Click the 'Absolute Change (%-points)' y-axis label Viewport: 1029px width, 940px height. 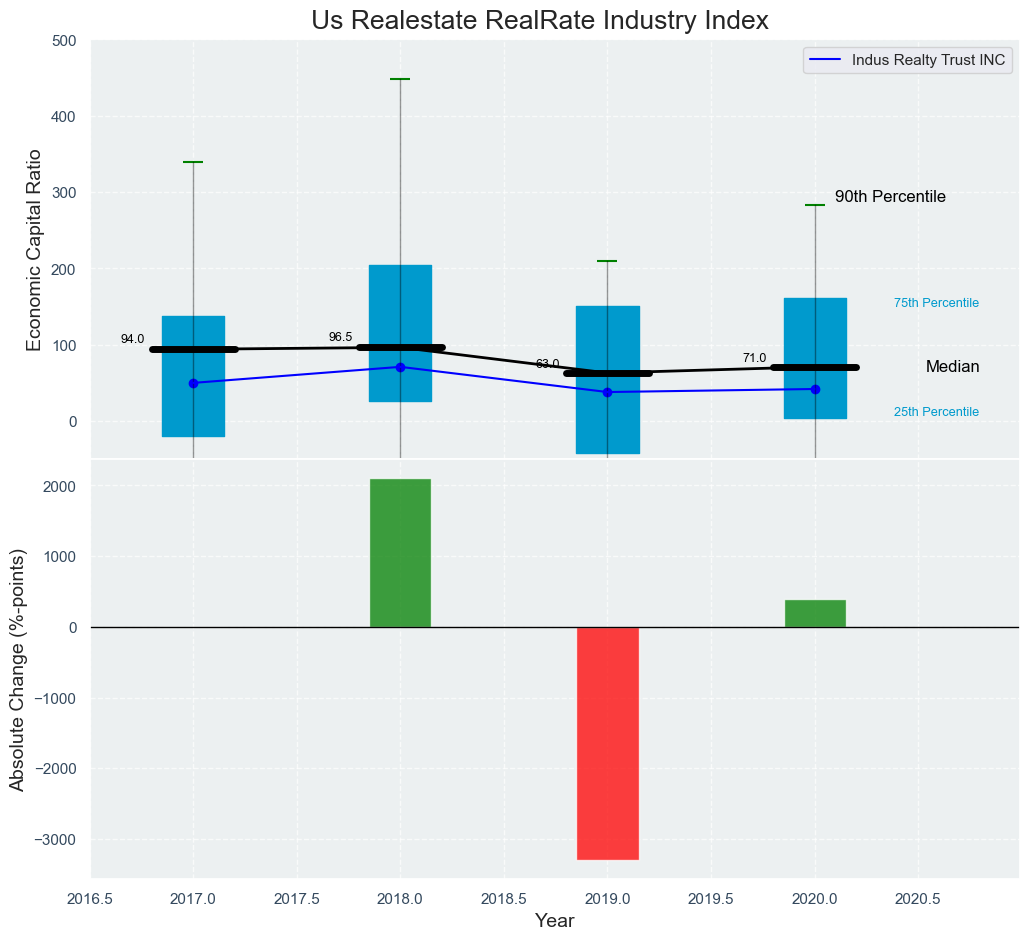coord(17,670)
